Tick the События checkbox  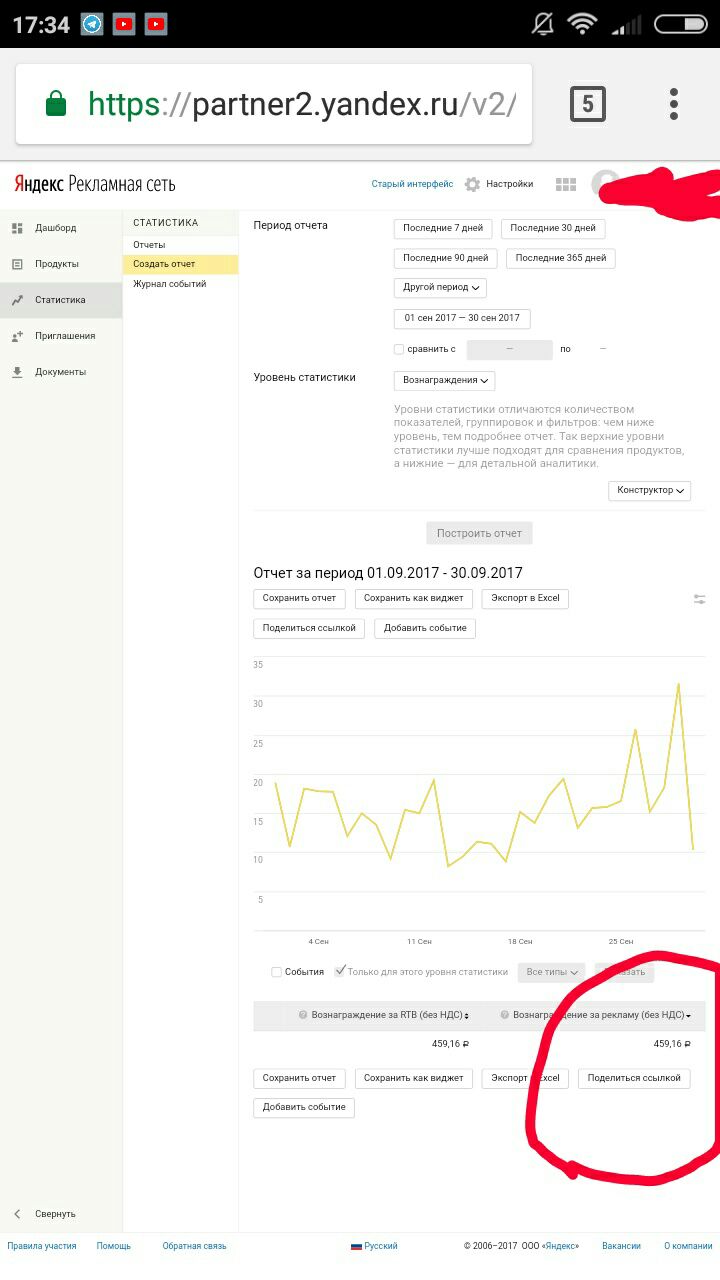[x=277, y=972]
